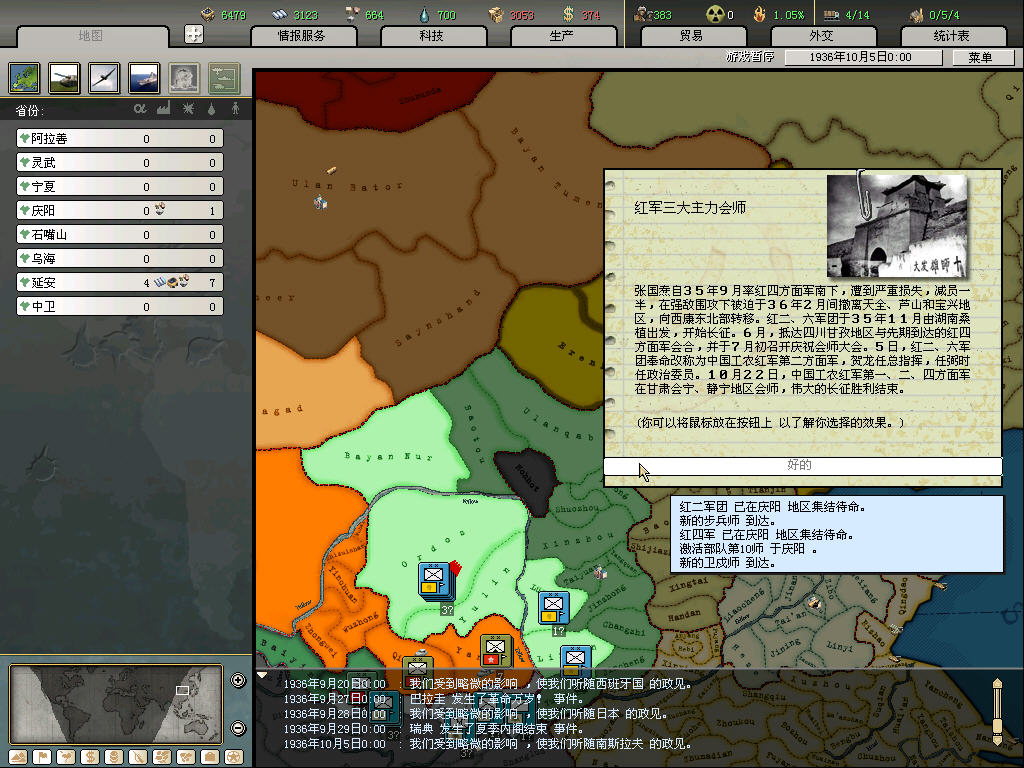
Task: Select province 乌海 in the list
Action: click(x=120, y=258)
